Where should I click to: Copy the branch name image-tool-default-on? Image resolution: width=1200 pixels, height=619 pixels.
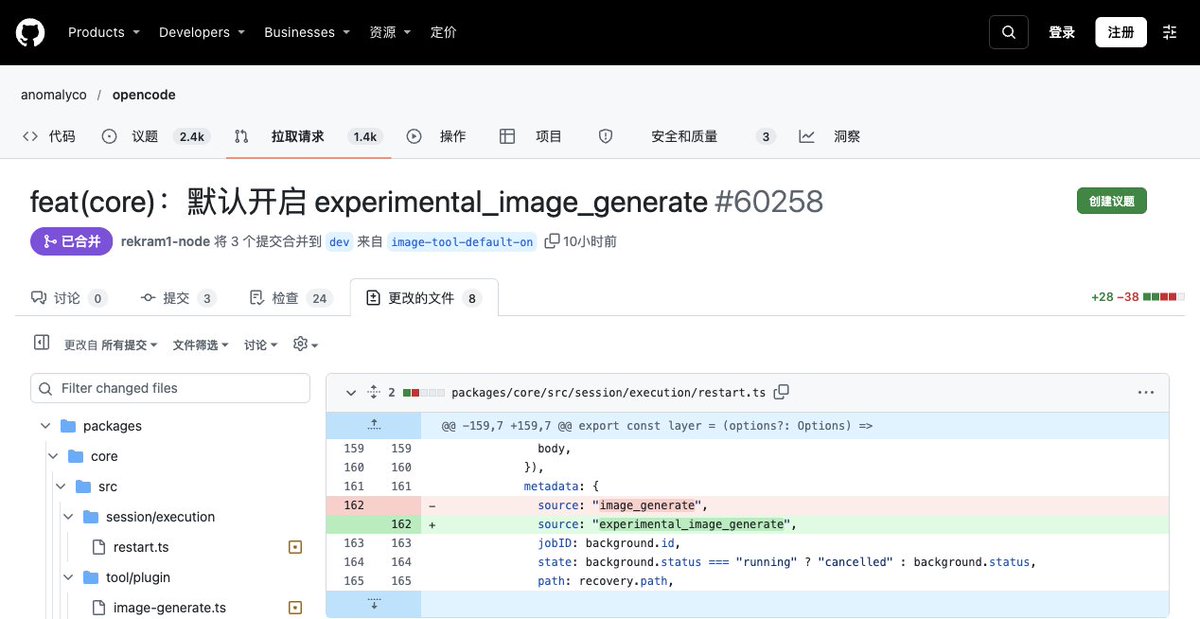pyautogui.click(x=552, y=241)
